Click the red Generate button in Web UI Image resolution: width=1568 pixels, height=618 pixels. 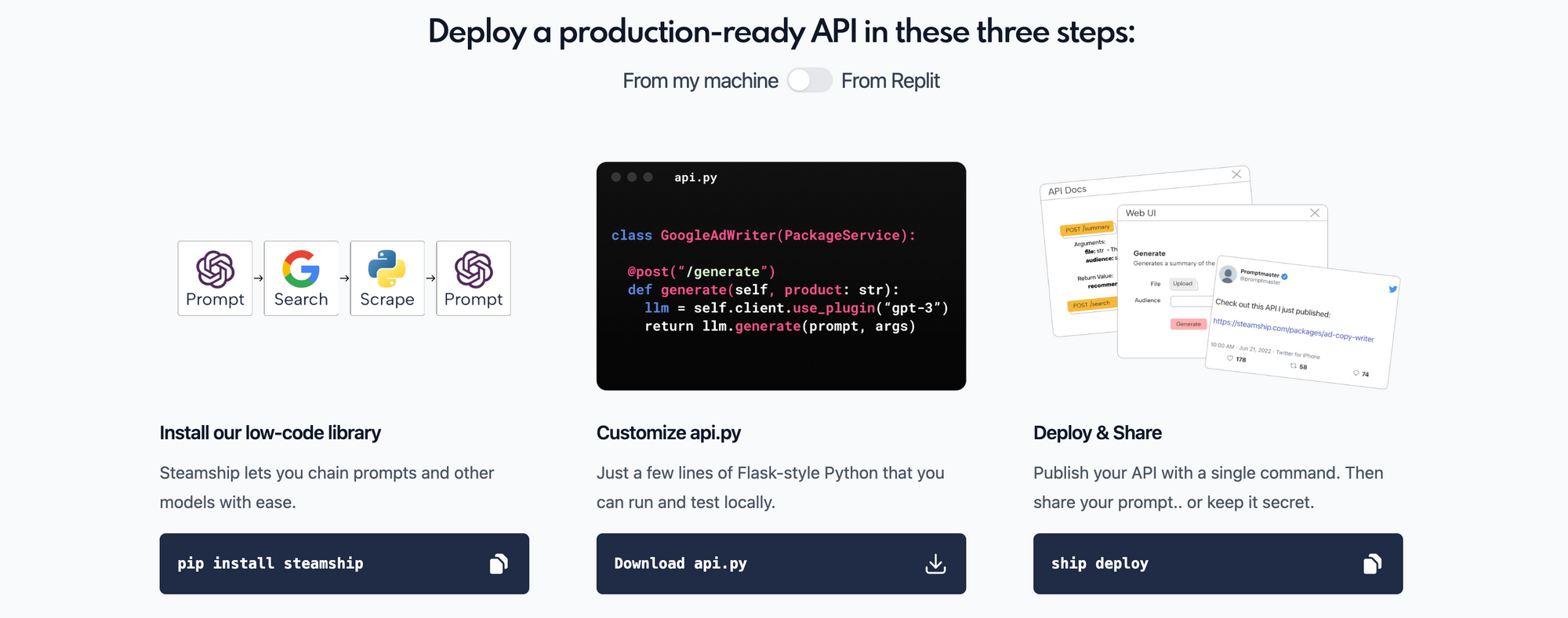pyautogui.click(x=1189, y=324)
